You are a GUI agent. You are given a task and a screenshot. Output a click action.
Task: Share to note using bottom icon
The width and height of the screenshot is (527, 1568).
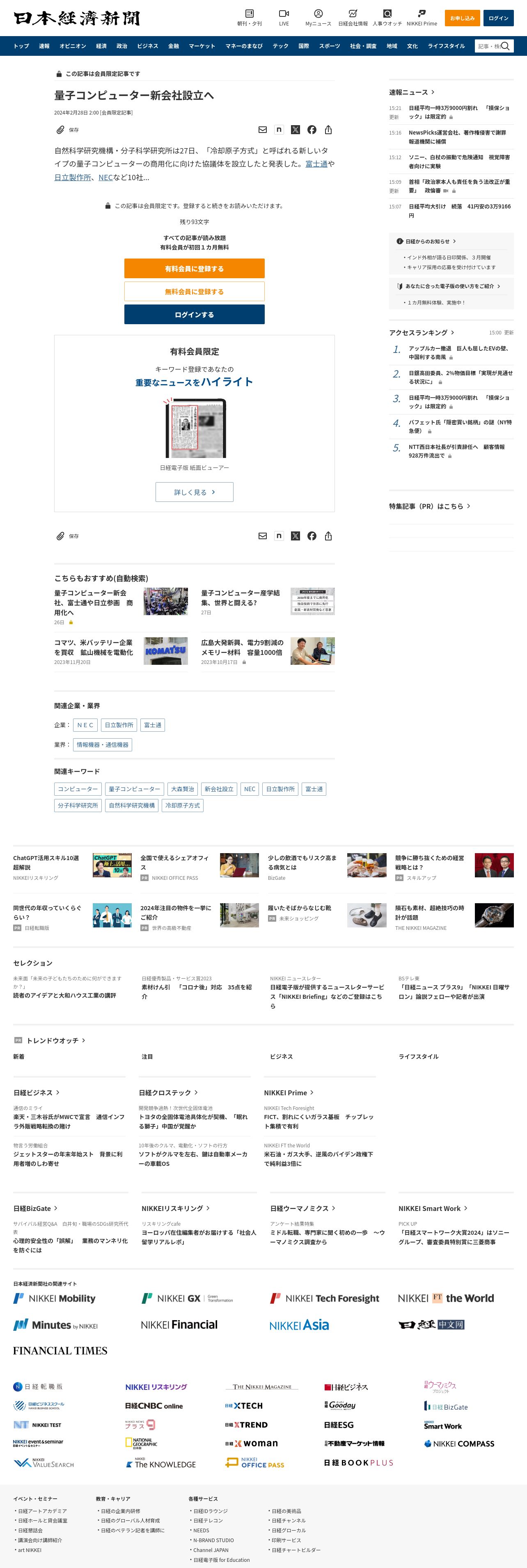click(279, 536)
